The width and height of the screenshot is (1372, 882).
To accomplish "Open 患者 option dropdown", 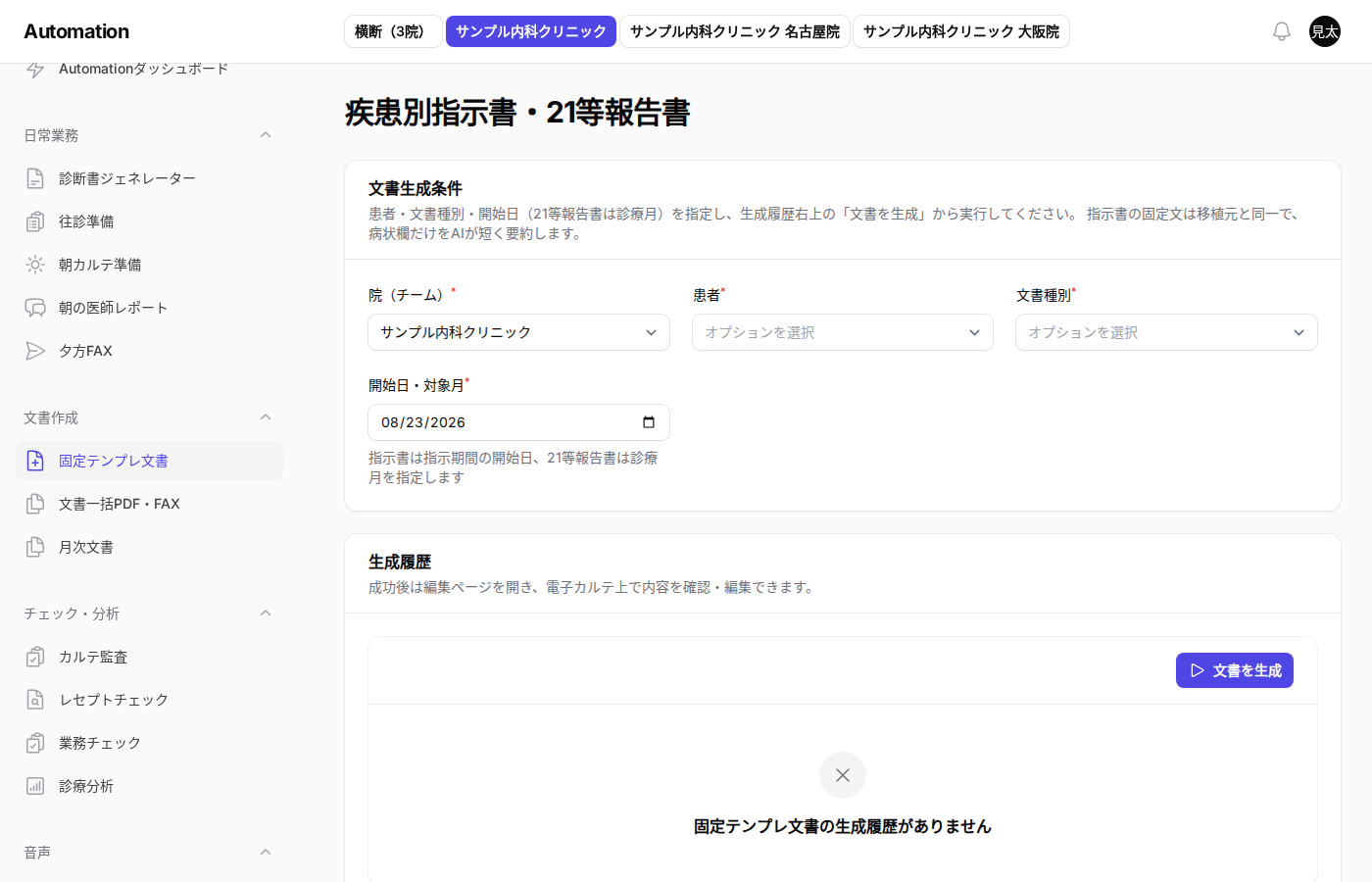I will (x=843, y=332).
